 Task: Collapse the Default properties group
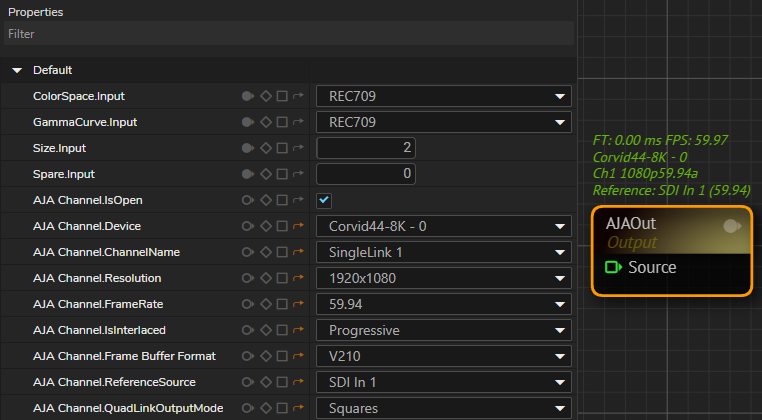pyautogui.click(x=17, y=70)
